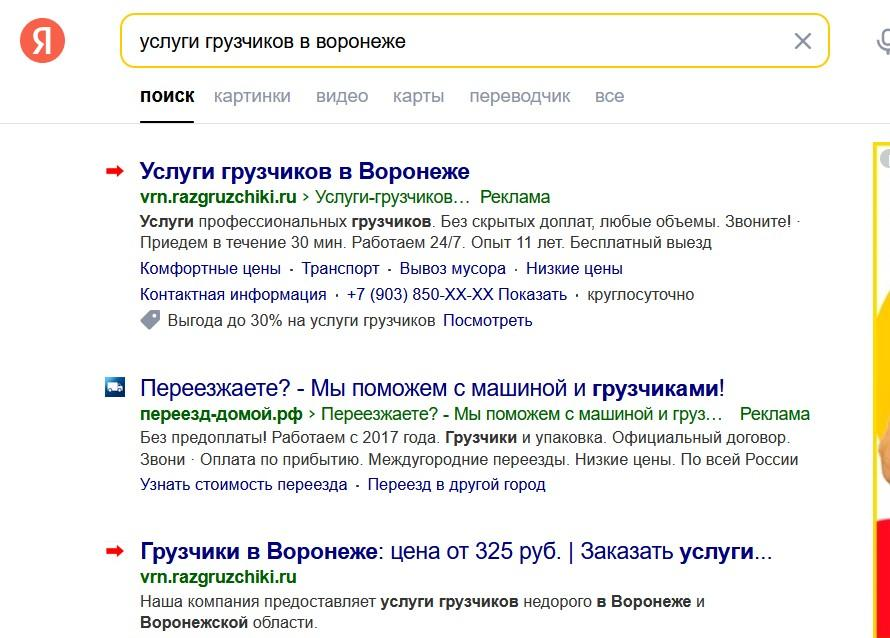
Task: Open the Услуги грузчиков в Воронеже result title
Action: 304,171
